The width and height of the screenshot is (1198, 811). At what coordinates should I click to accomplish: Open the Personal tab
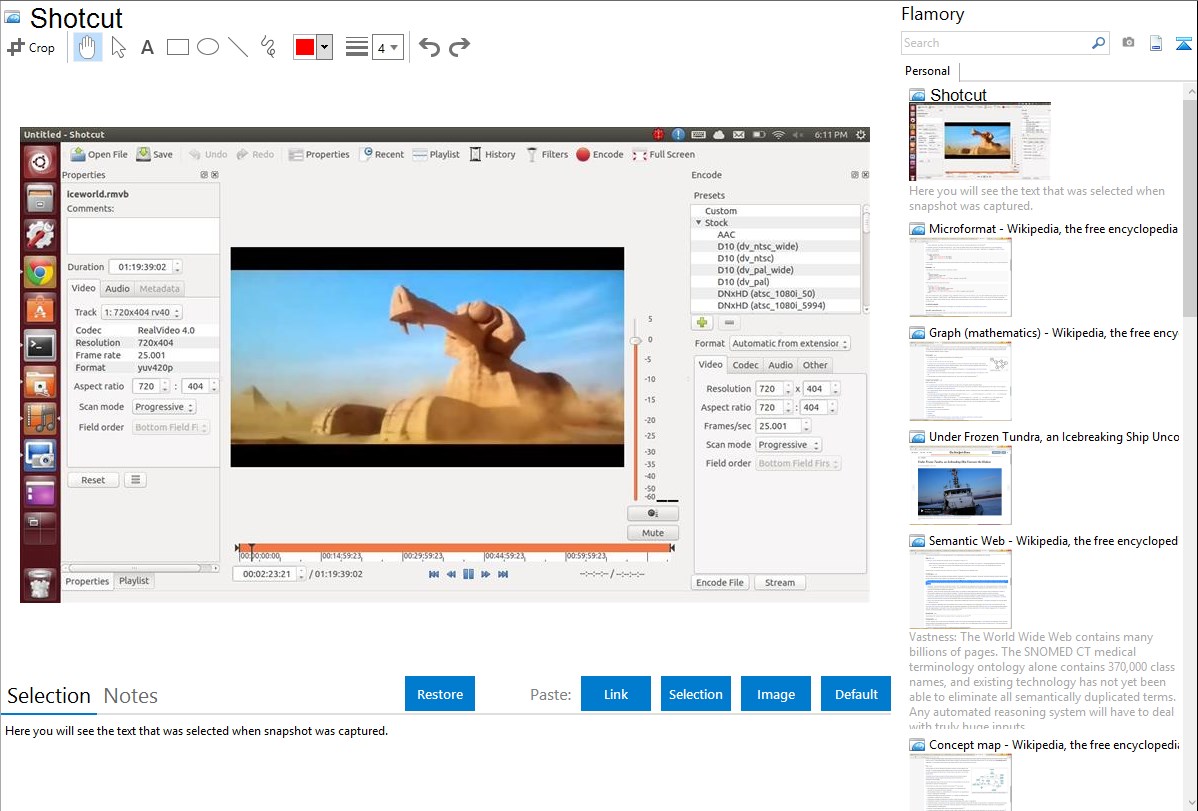tap(927, 71)
